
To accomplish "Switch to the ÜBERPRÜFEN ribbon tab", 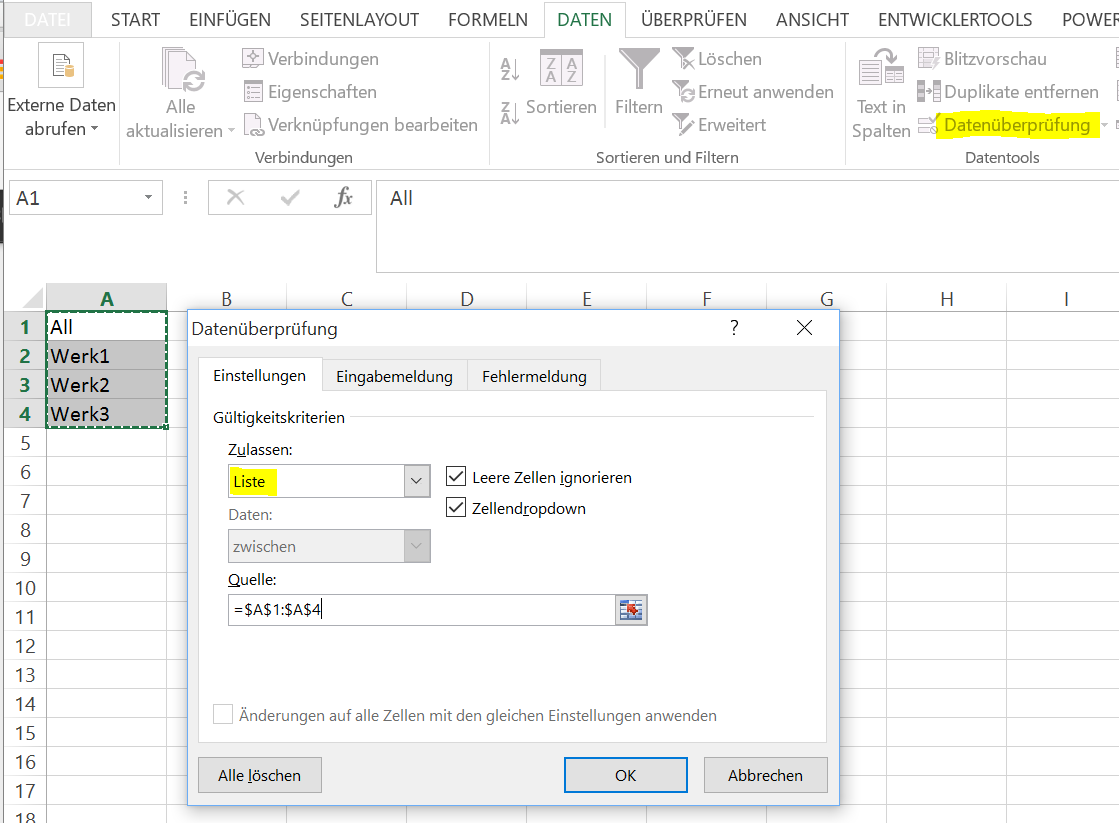I will tap(694, 19).
